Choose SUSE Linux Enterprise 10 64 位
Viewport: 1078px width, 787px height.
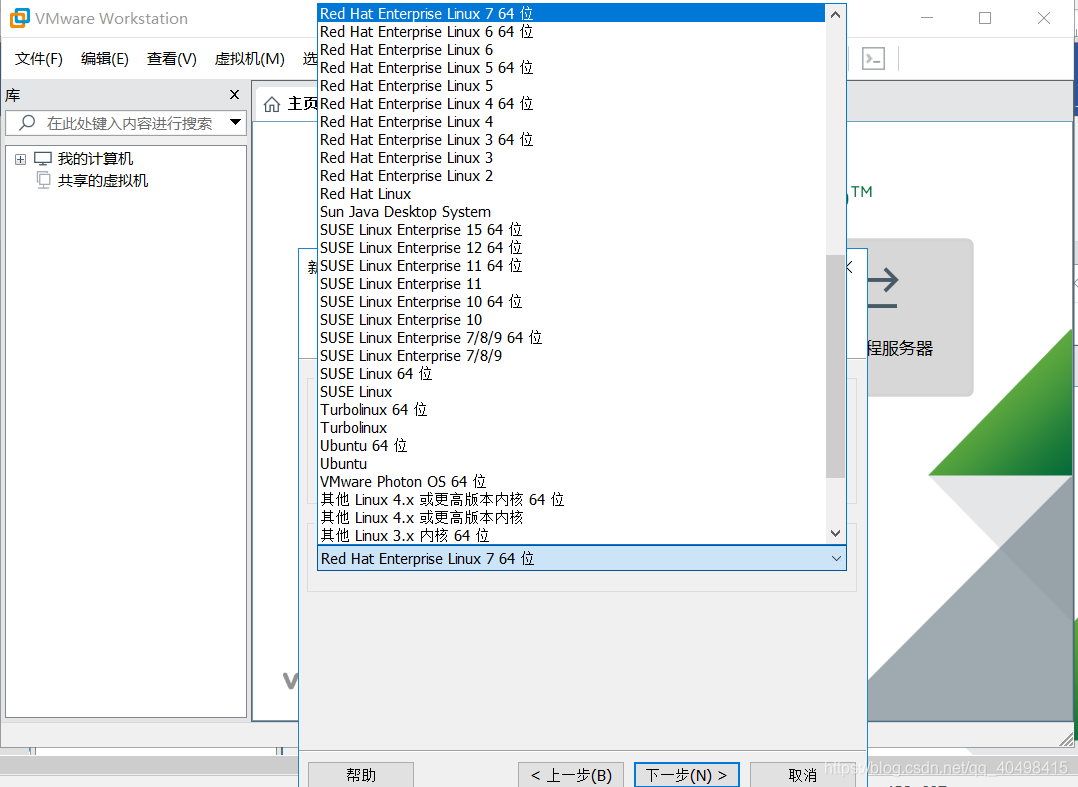click(571, 302)
